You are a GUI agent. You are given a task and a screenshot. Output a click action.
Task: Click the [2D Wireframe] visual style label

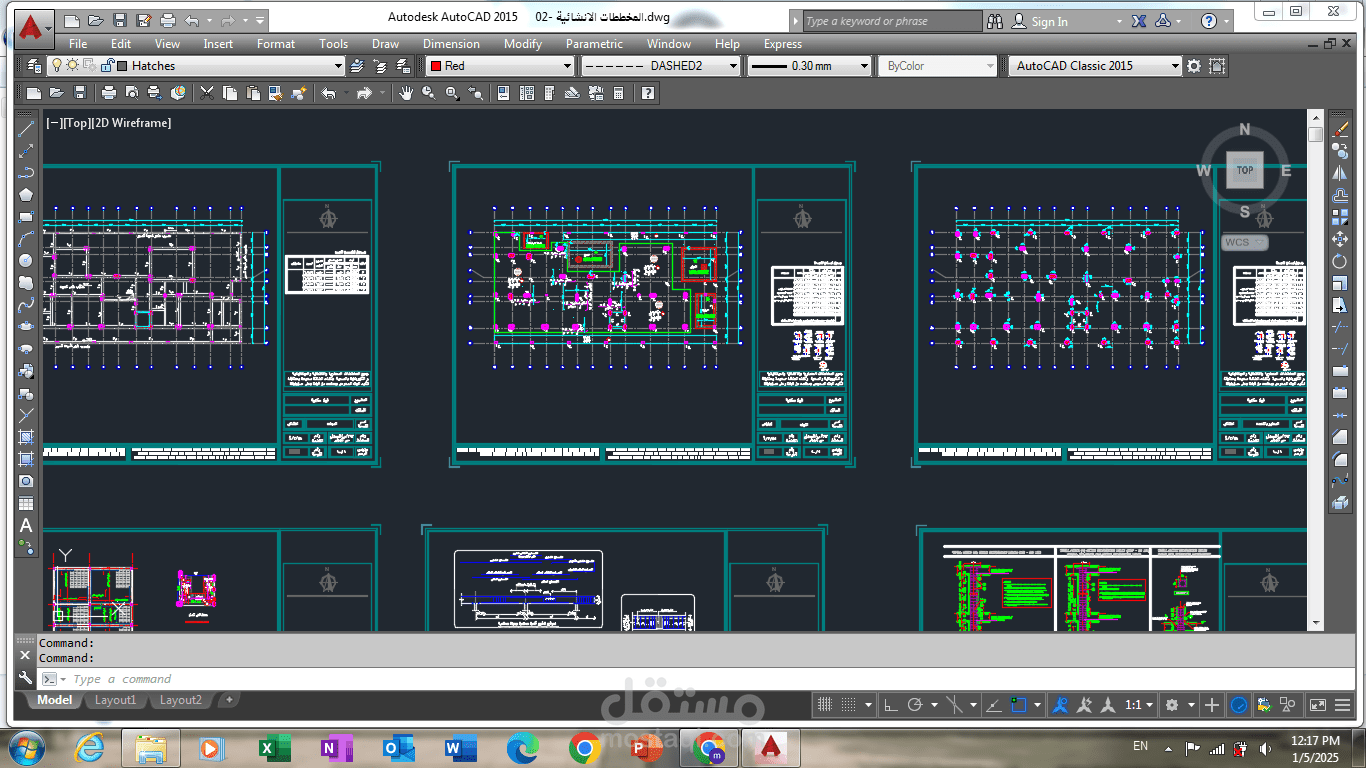[132, 123]
